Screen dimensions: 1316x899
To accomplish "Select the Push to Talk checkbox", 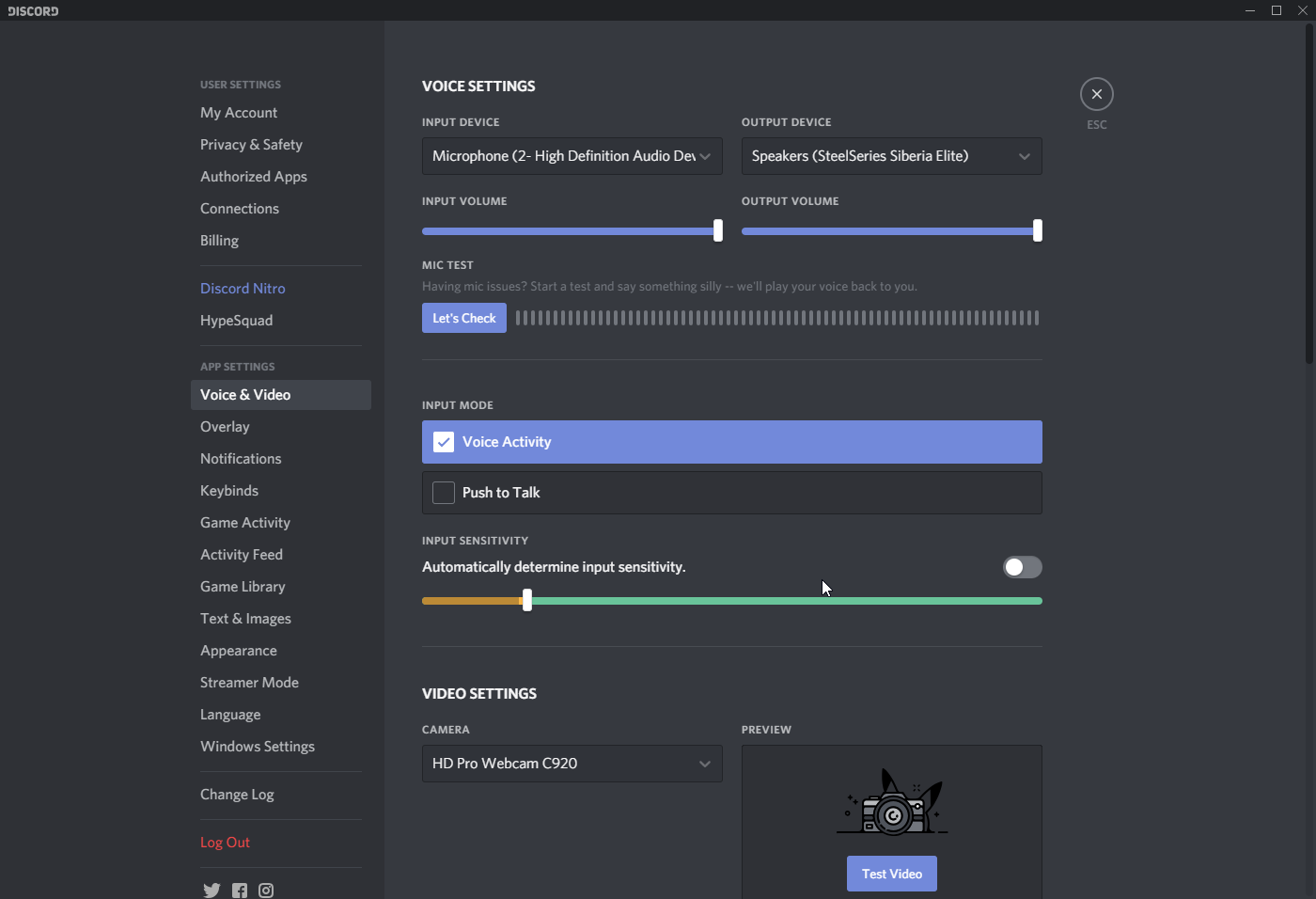I will (x=444, y=493).
